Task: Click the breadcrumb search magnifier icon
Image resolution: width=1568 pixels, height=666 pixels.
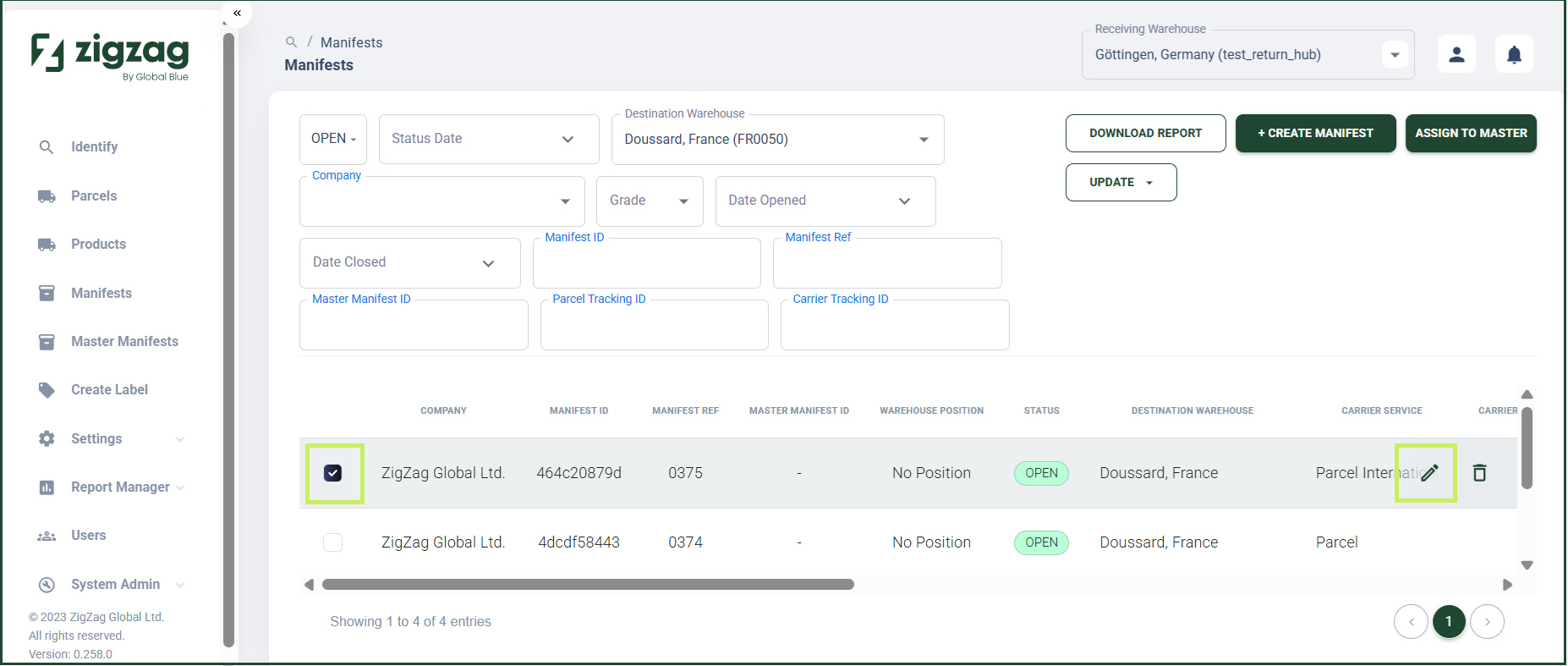Action: pos(291,41)
